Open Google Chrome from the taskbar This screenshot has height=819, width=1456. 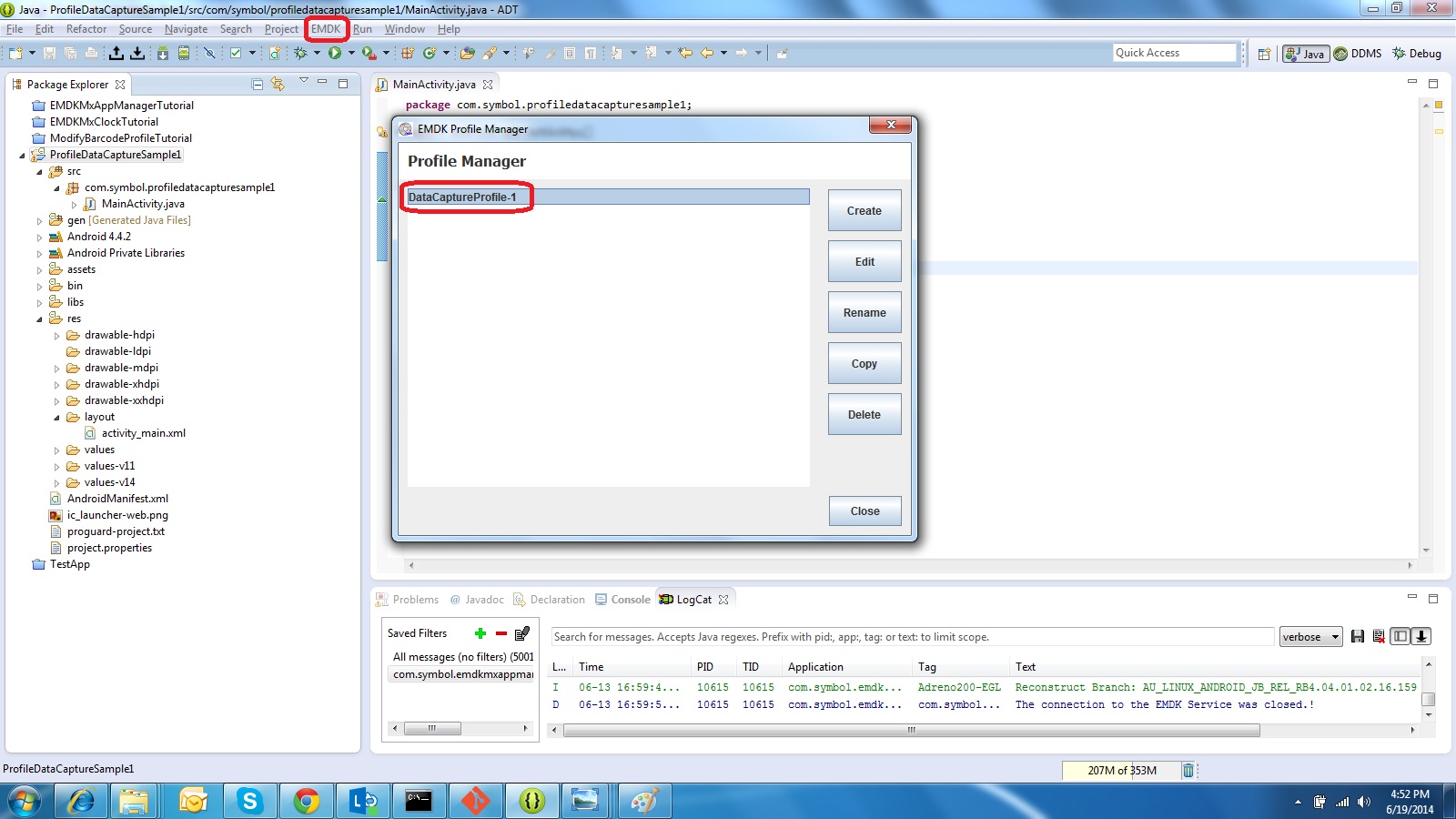307,801
